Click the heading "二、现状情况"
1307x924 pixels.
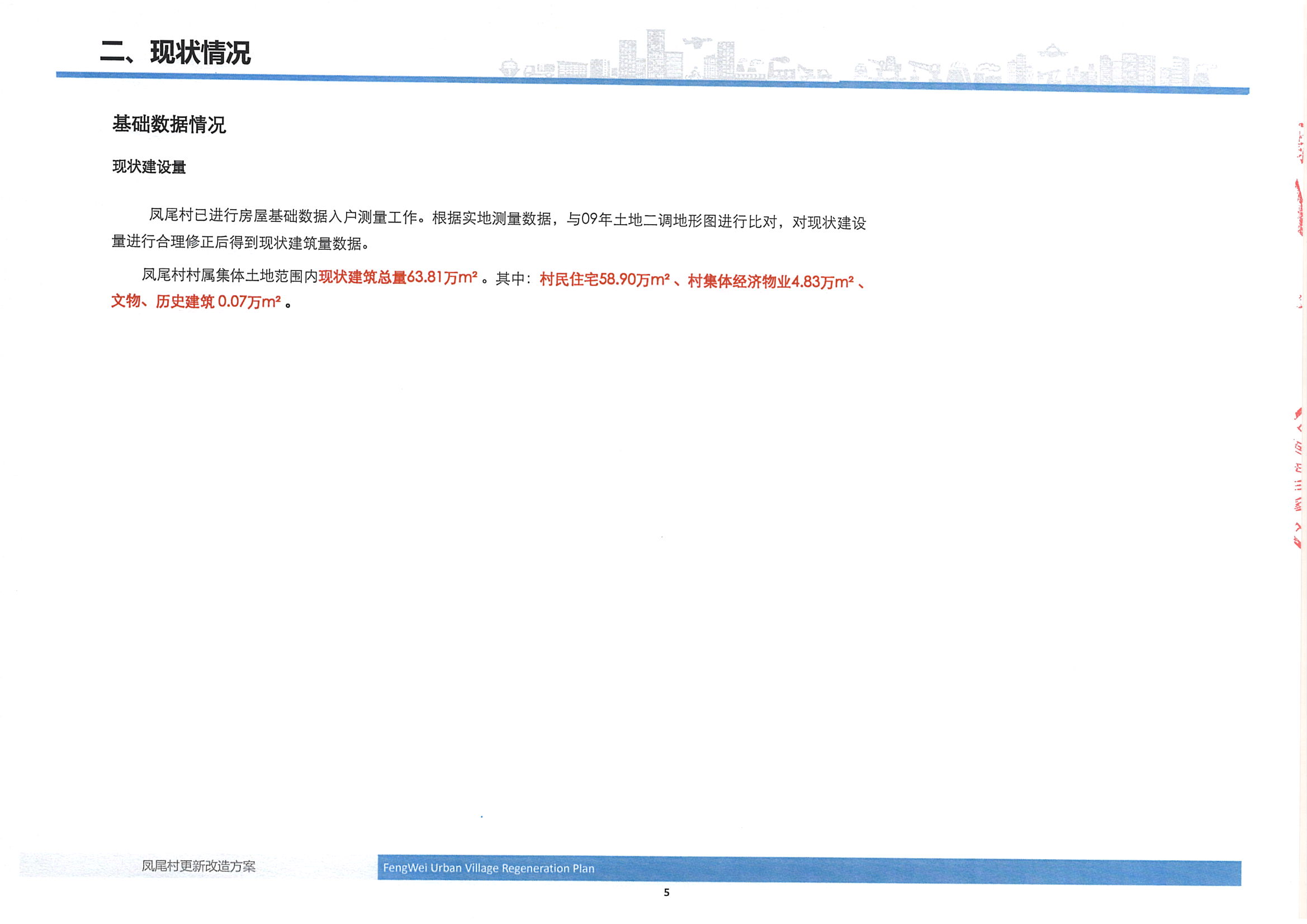(x=176, y=53)
